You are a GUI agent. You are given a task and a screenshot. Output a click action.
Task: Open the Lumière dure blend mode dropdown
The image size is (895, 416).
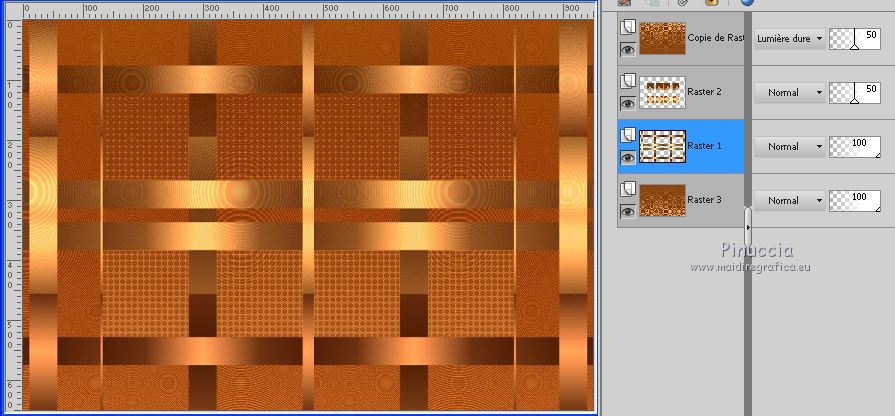click(x=790, y=39)
